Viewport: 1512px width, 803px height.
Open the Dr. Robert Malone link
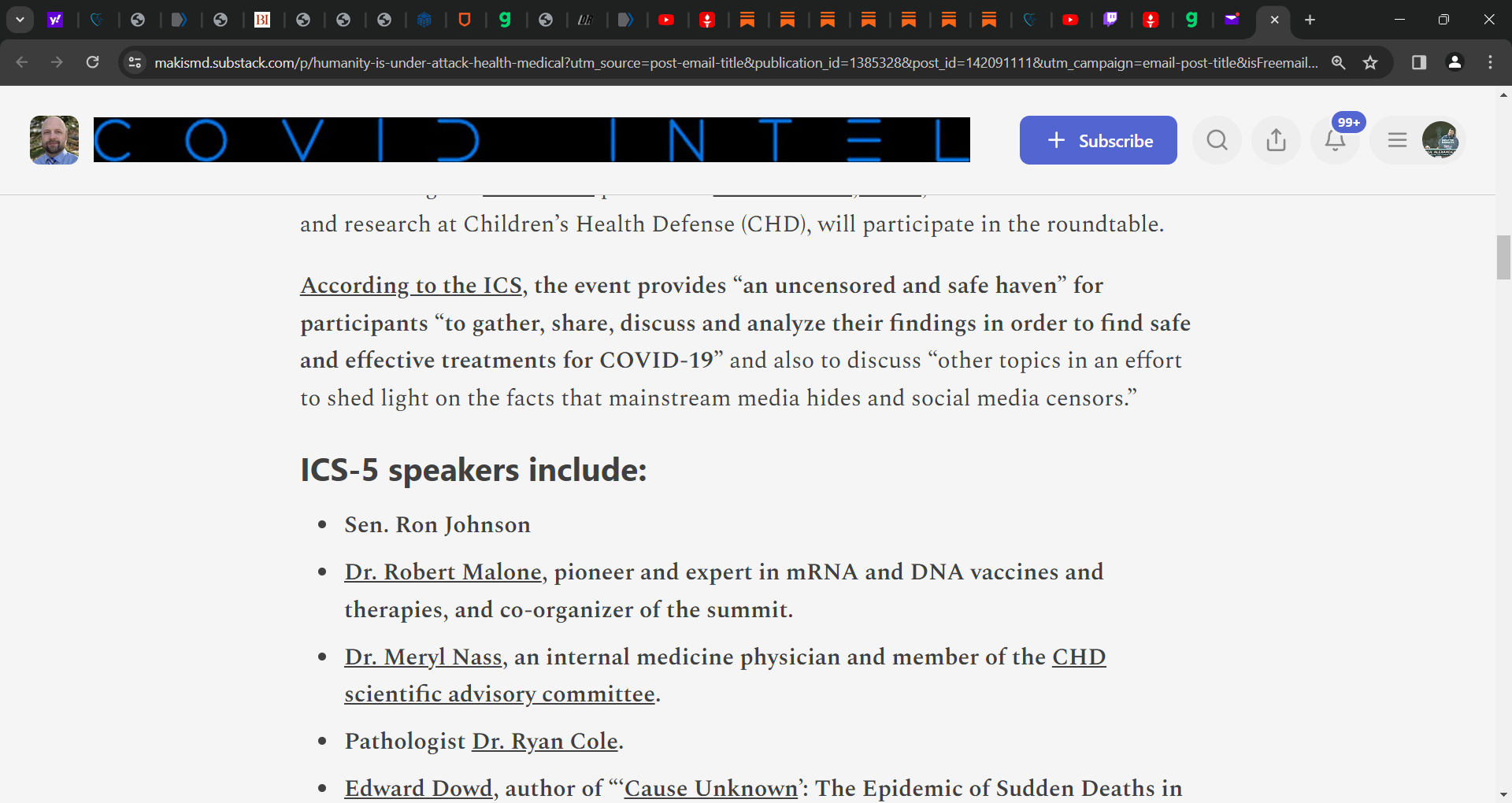click(443, 572)
